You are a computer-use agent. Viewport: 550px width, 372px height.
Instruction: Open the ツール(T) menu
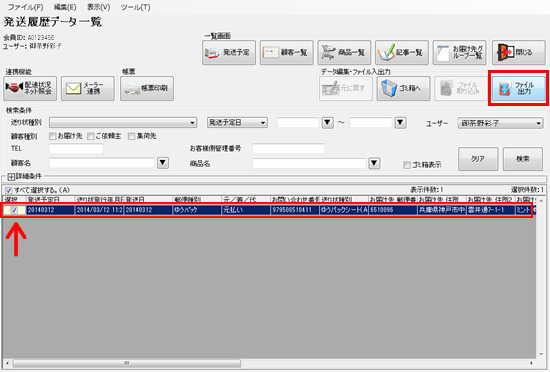[x=135, y=7]
